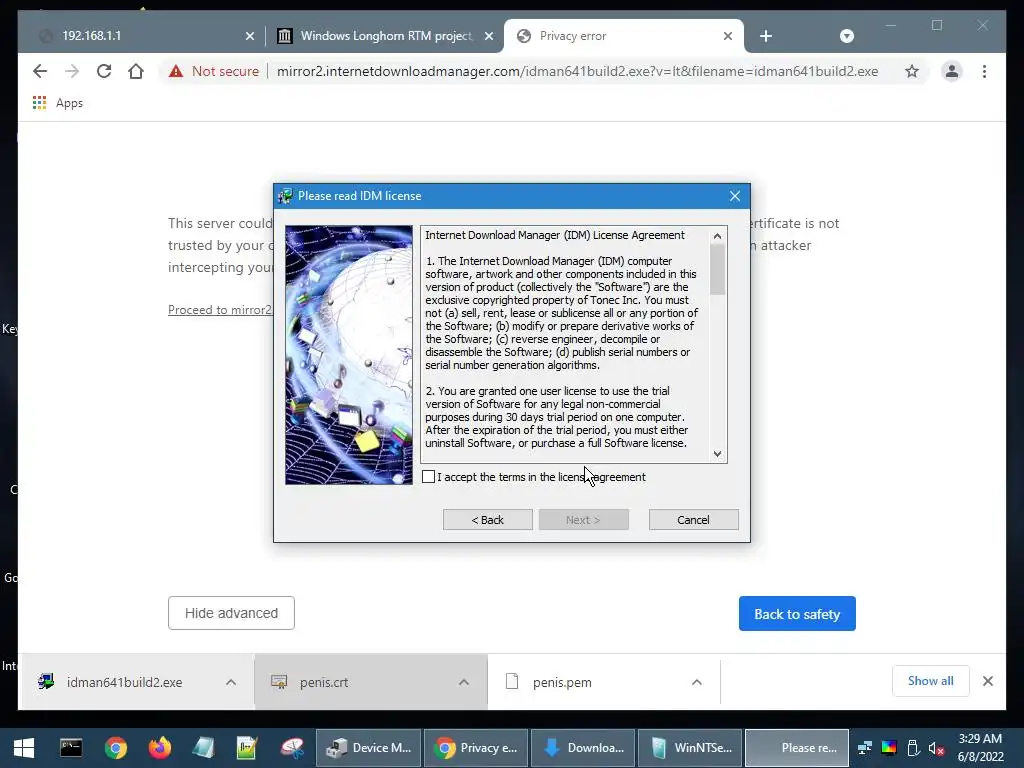The width and height of the screenshot is (1024, 768).
Task: Open a new Chrome tab
Action: point(766,36)
